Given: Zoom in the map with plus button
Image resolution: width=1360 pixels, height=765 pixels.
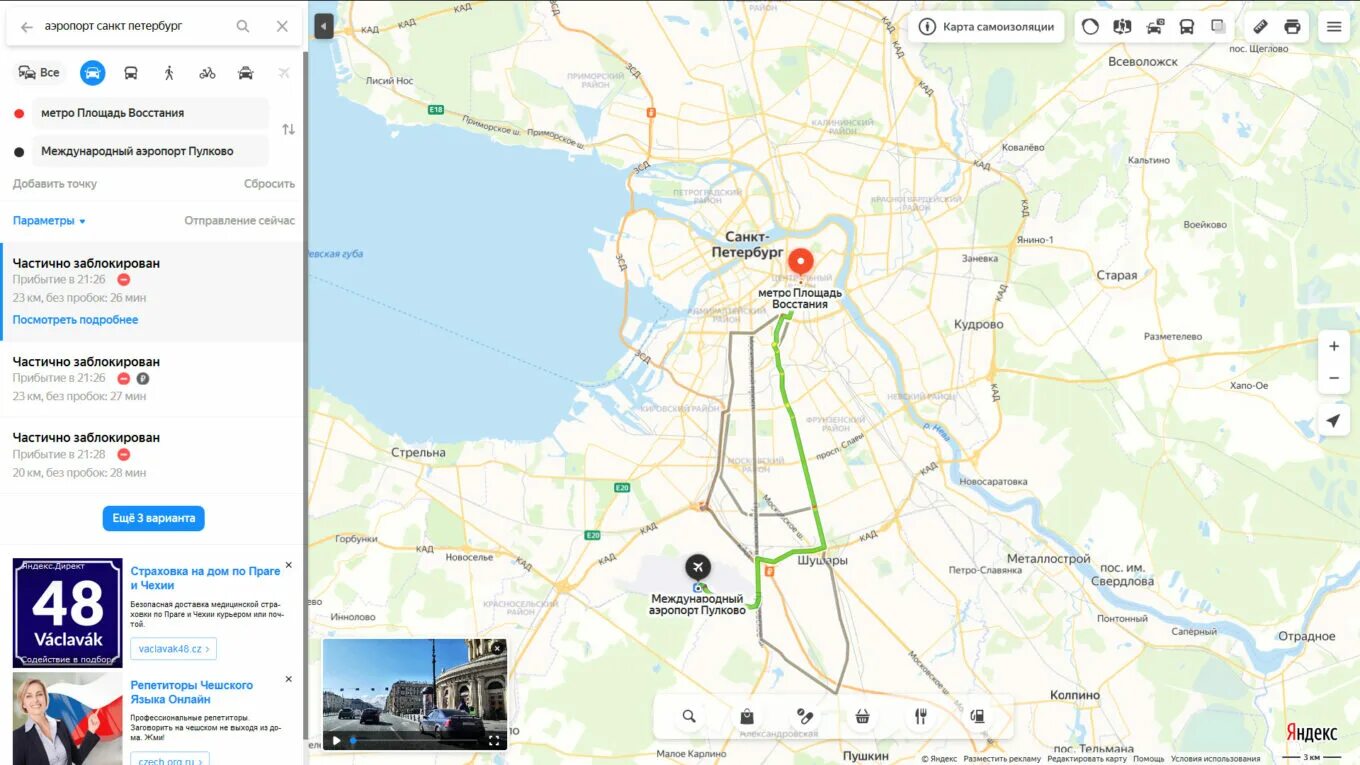Looking at the screenshot, I should pos(1333,346).
